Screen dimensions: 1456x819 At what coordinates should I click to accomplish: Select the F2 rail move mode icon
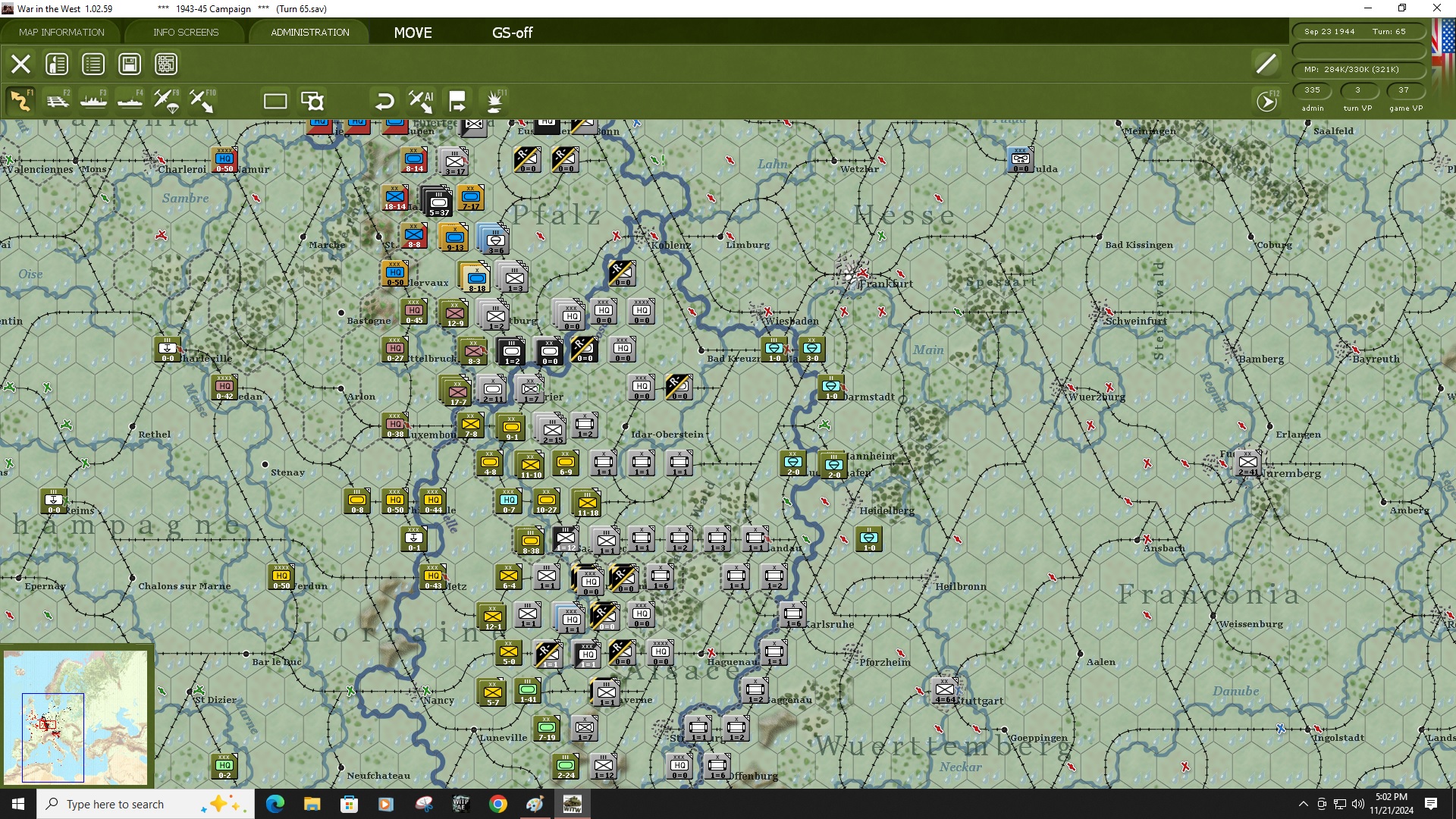[57, 101]
